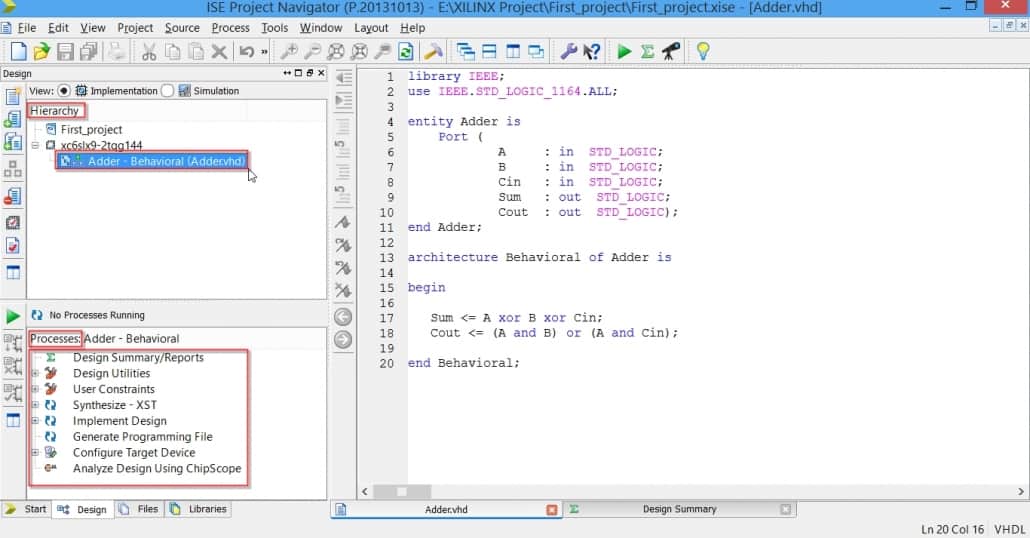Open the Process menu

(230, 28)
